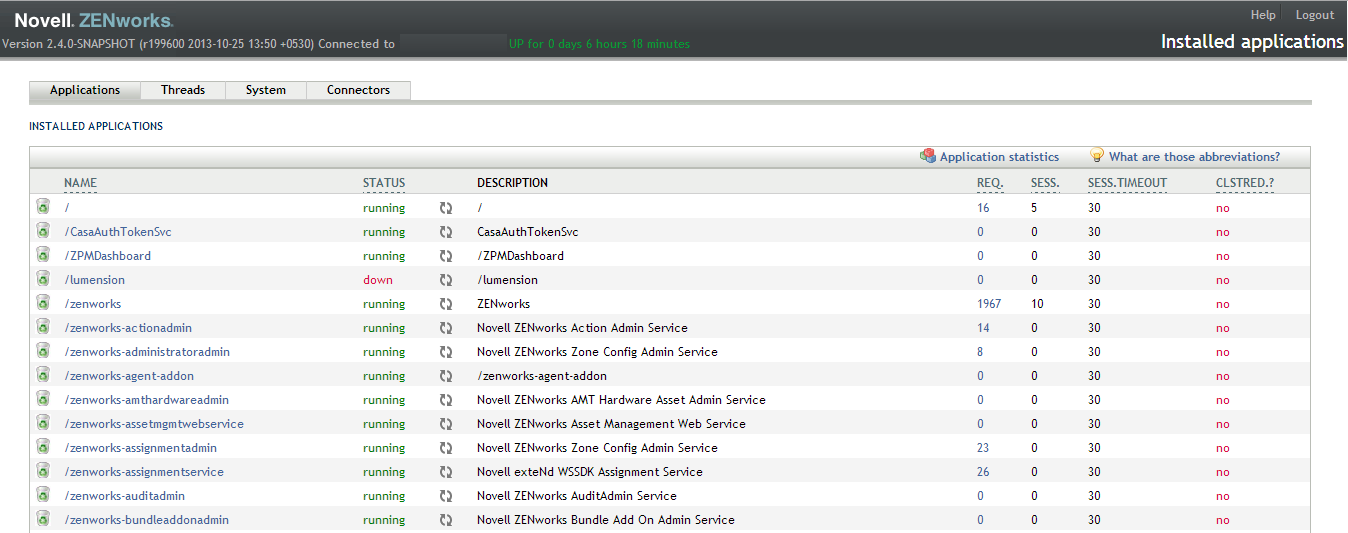Open /zenworks-bundleaddonadmin application link
1348x533 pixels.
tap(147, 520)
